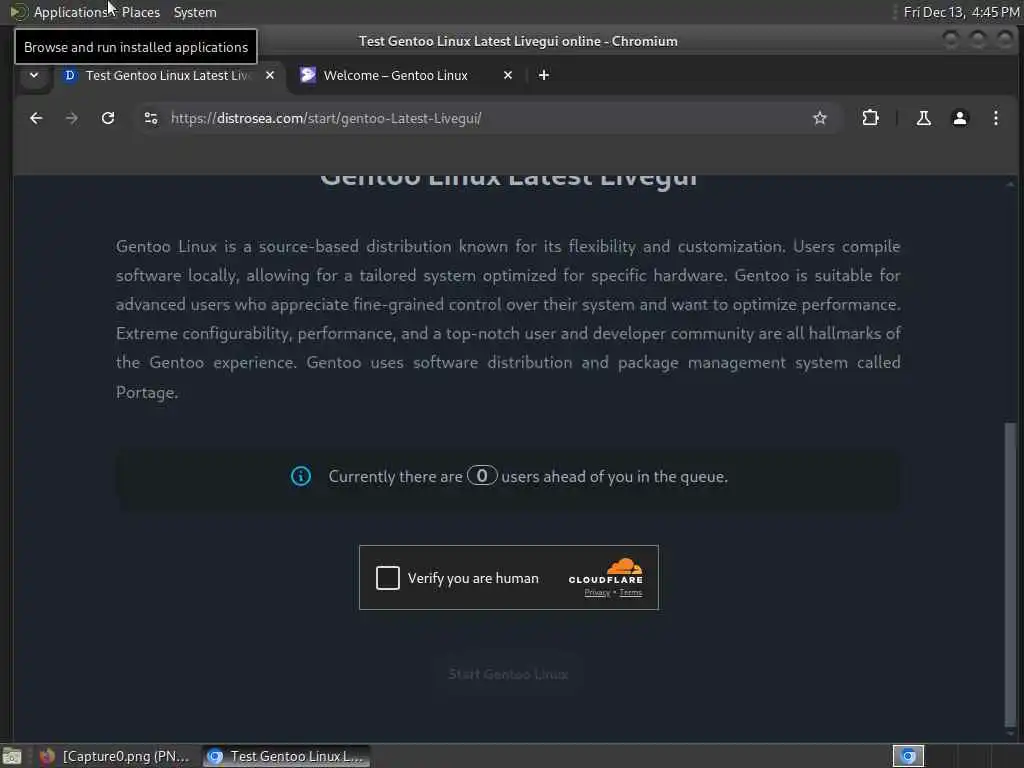The image size is (1024, 768).
Task: Click the clock showing Fri Dec 13
Action: coord(961,12)
